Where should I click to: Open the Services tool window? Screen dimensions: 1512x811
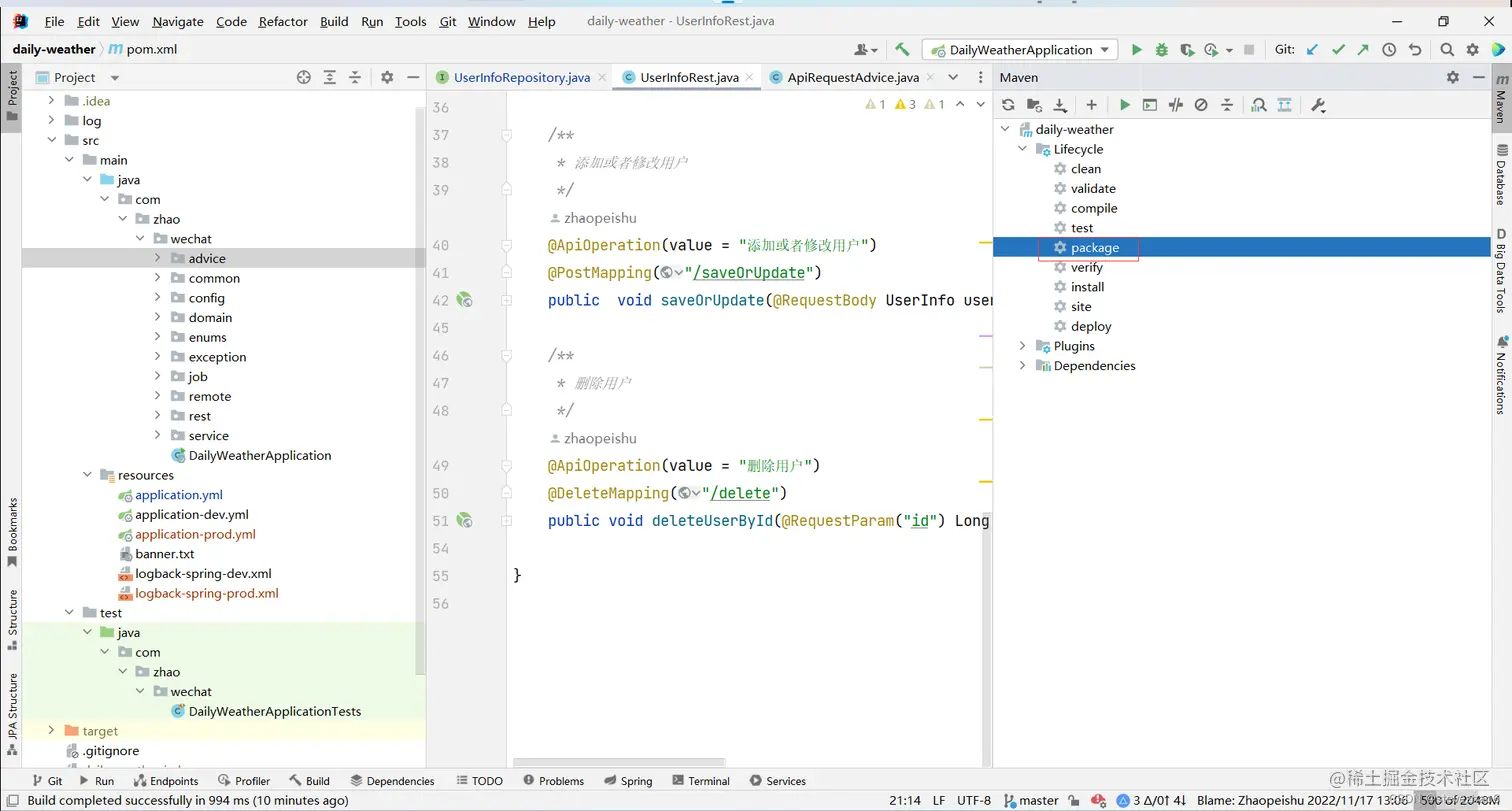point(777,781)
